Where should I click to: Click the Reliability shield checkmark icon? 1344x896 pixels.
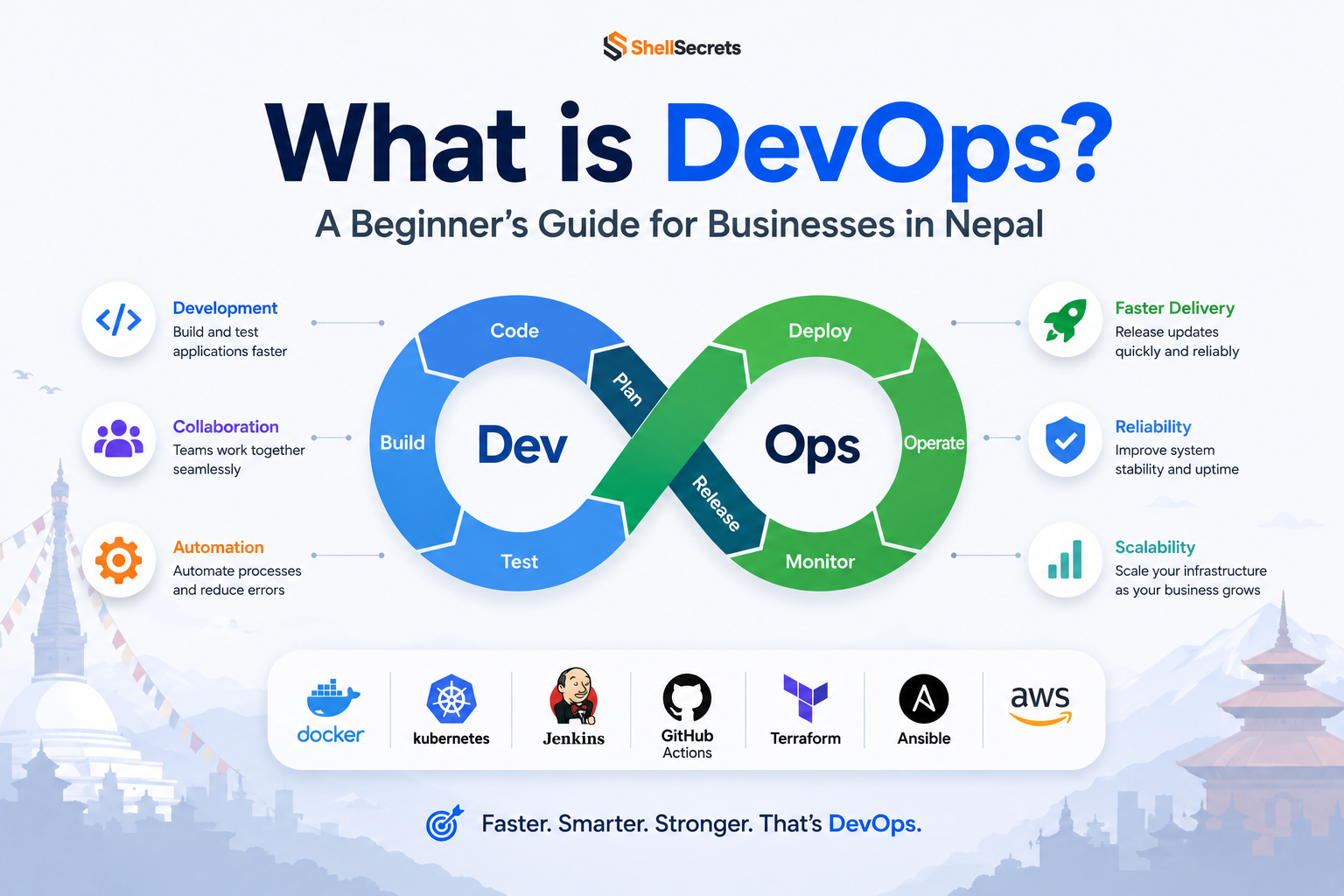1066,439
